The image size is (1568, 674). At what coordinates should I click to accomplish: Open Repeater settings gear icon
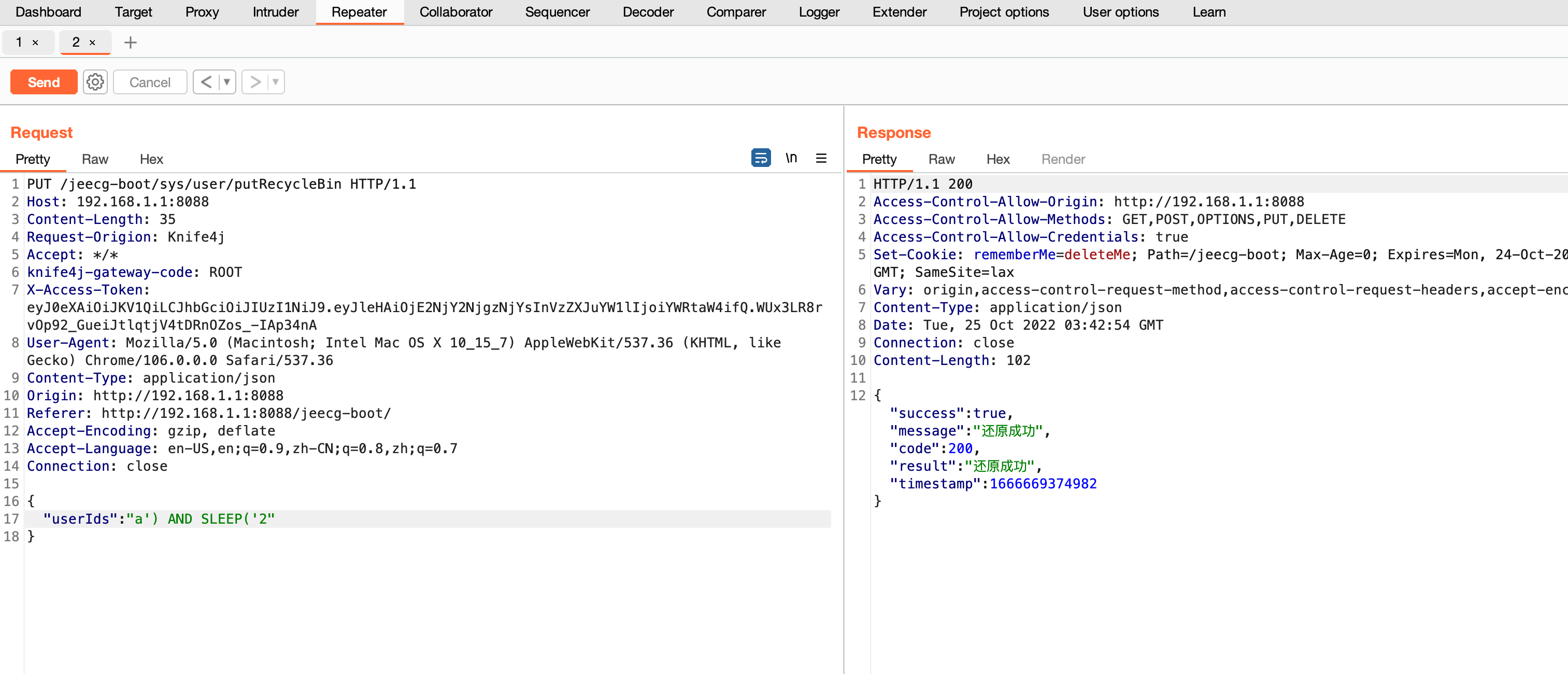[95, 82]
